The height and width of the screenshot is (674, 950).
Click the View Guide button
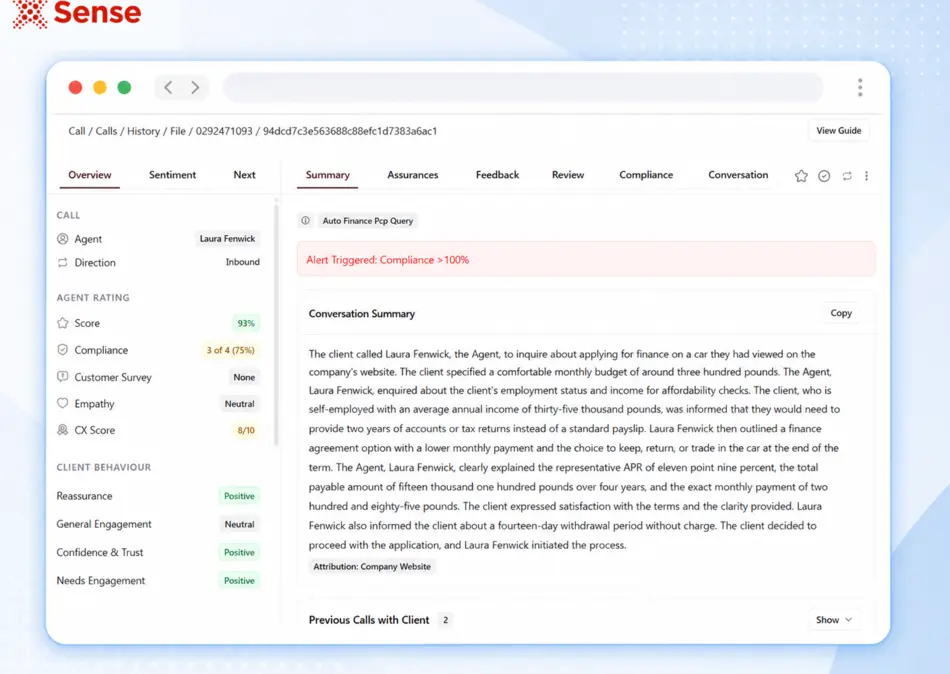tap(839, 130)
